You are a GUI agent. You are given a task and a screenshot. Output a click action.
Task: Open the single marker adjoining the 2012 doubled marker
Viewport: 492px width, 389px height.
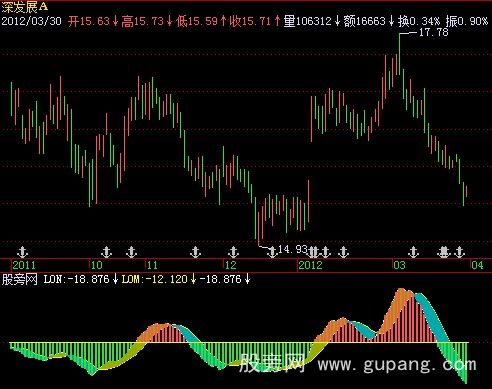pos(325,252)
